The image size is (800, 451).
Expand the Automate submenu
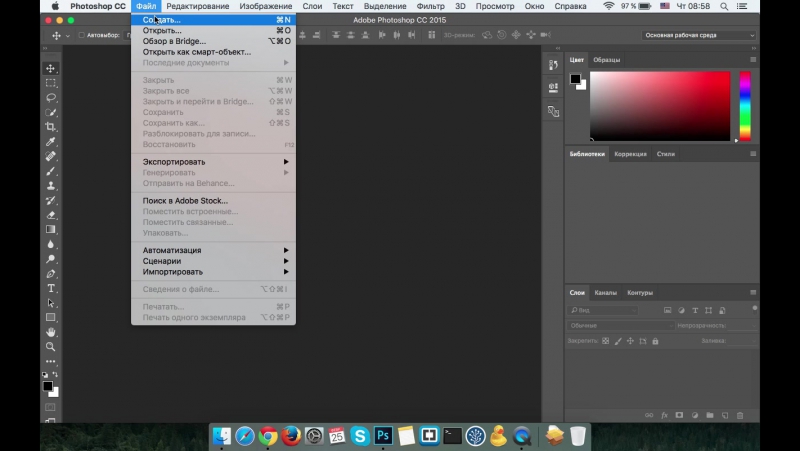[213, 250]
